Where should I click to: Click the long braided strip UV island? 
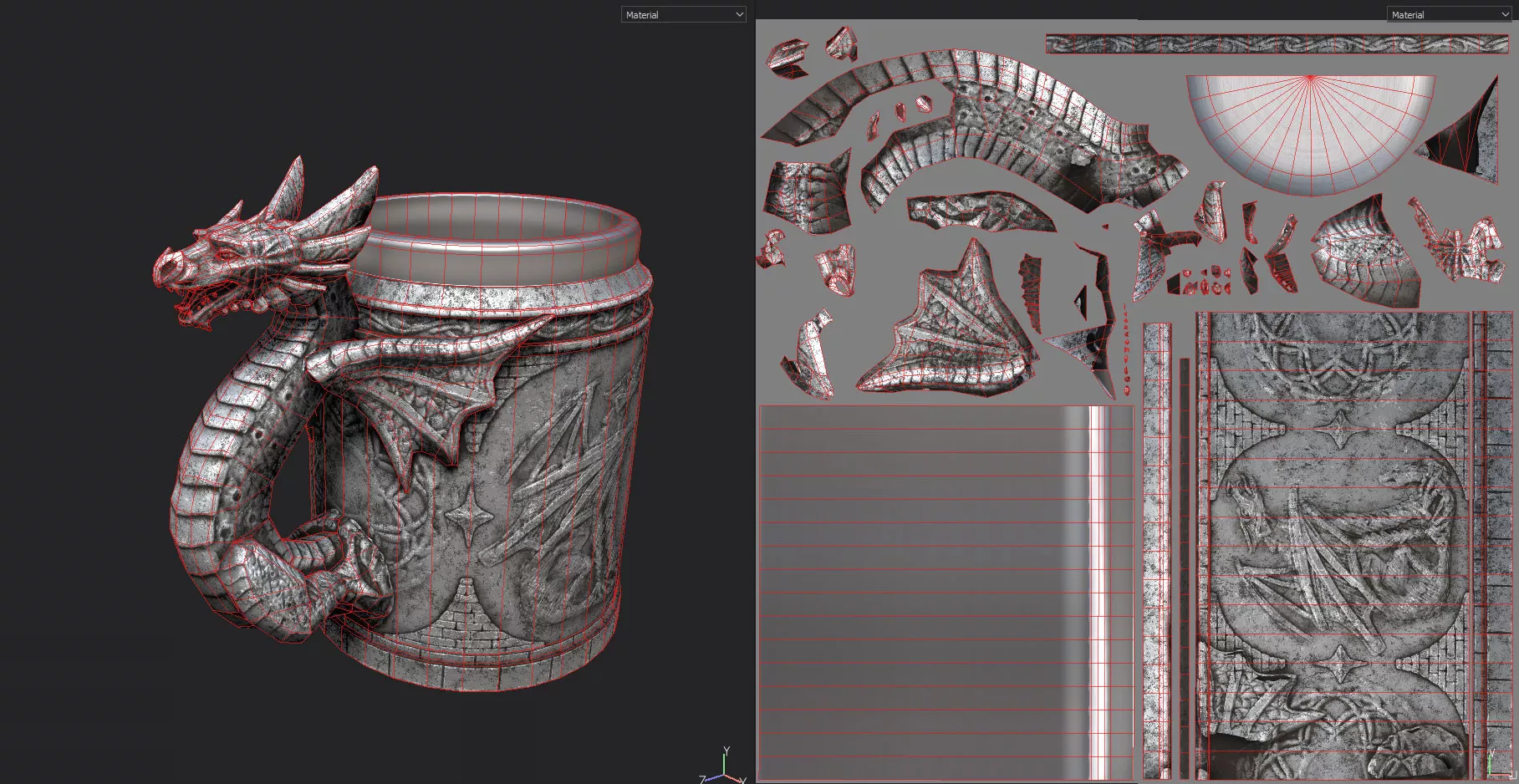pos(1277,43)
